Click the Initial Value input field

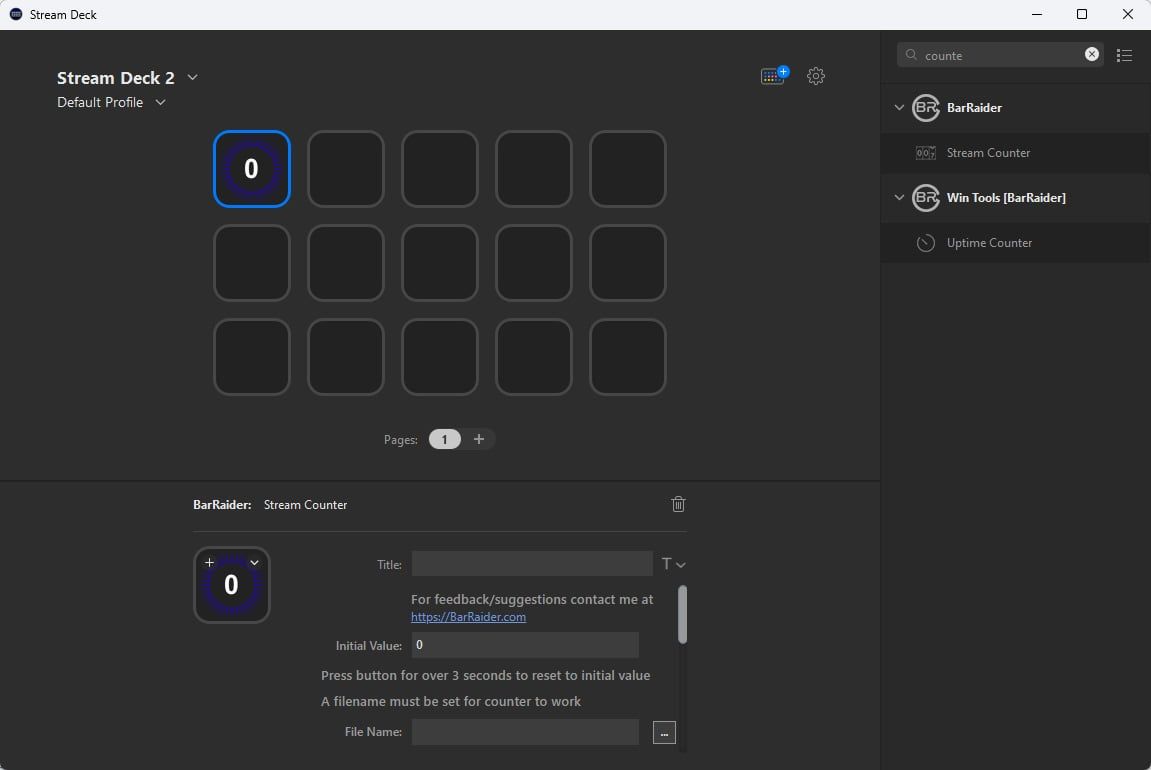525,645
